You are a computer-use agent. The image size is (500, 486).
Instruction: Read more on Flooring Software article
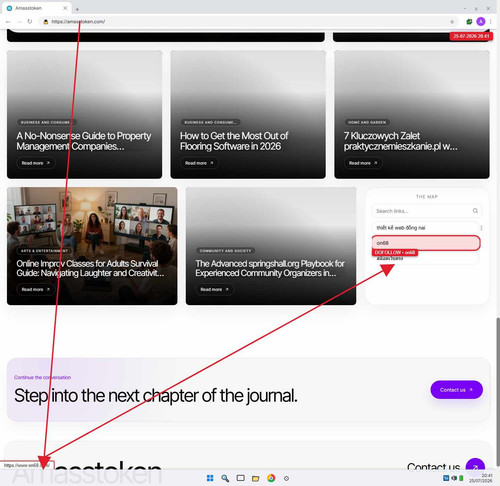coord(199,163)
